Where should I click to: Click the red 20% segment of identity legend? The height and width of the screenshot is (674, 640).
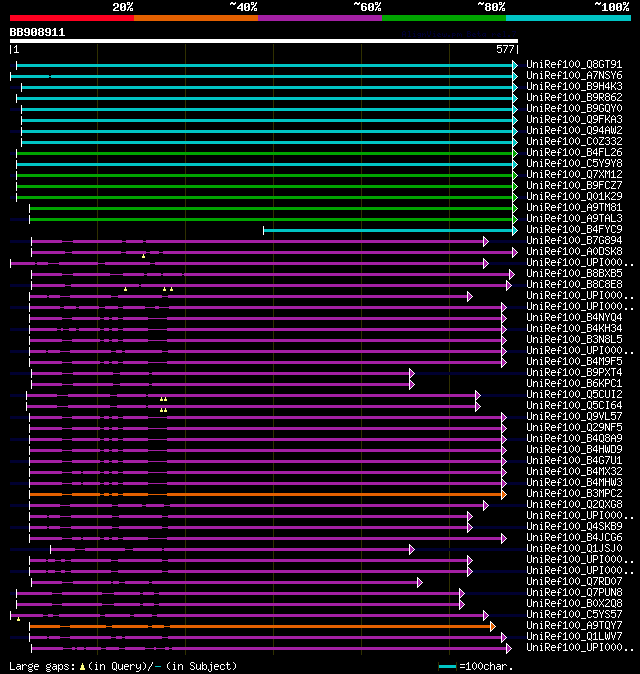(x=72, y=18)
